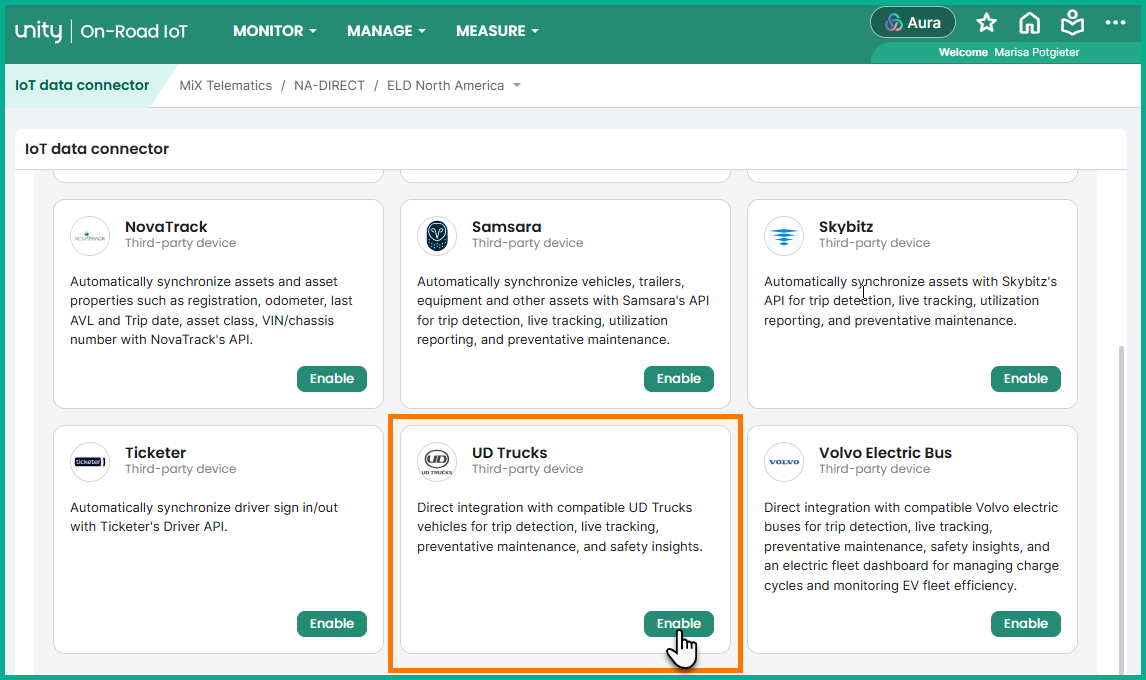Click the Skybitz description text
Viewport: 1146px width, 680px height.
tap(910, 301)
